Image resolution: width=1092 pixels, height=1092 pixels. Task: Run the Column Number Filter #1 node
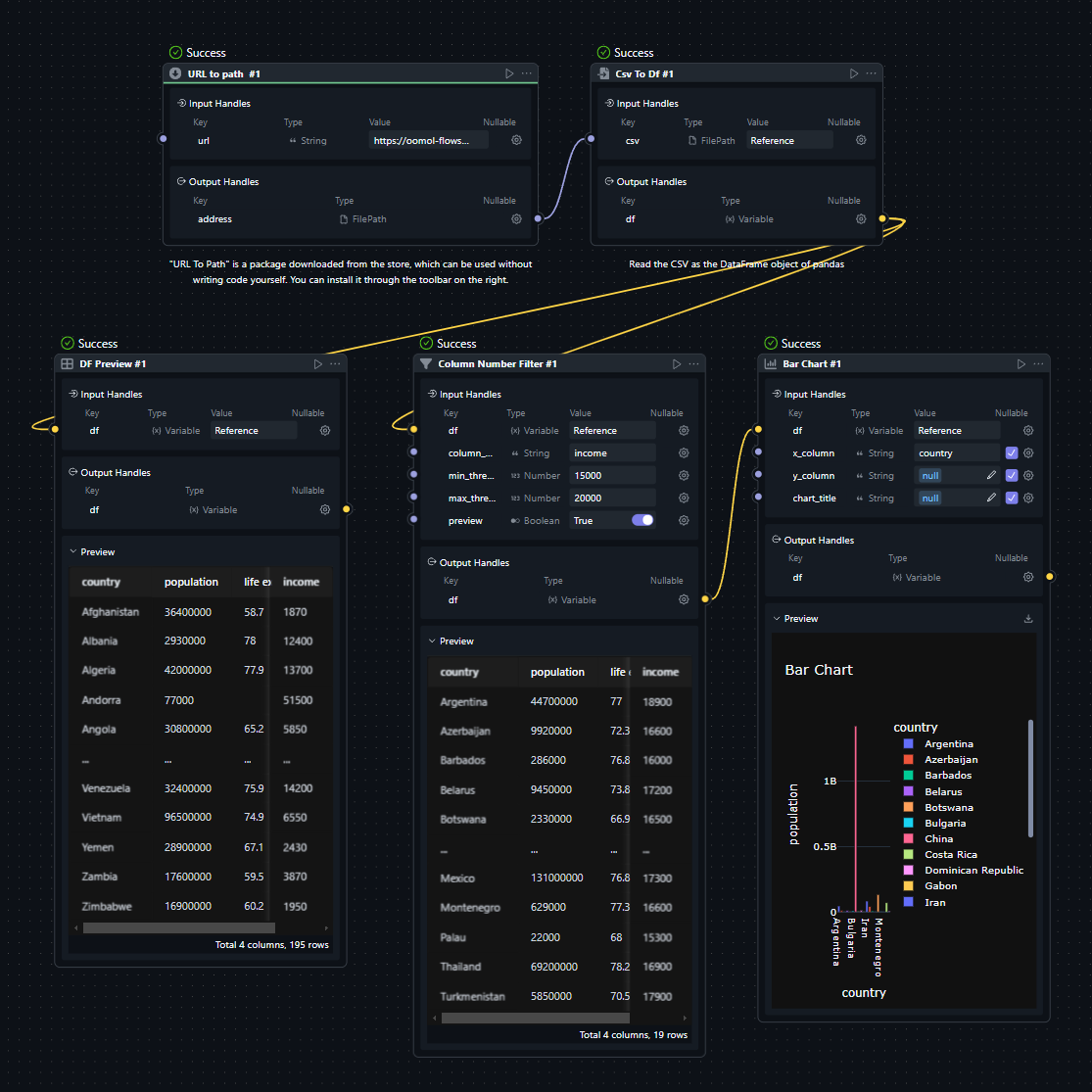point(677,364)
